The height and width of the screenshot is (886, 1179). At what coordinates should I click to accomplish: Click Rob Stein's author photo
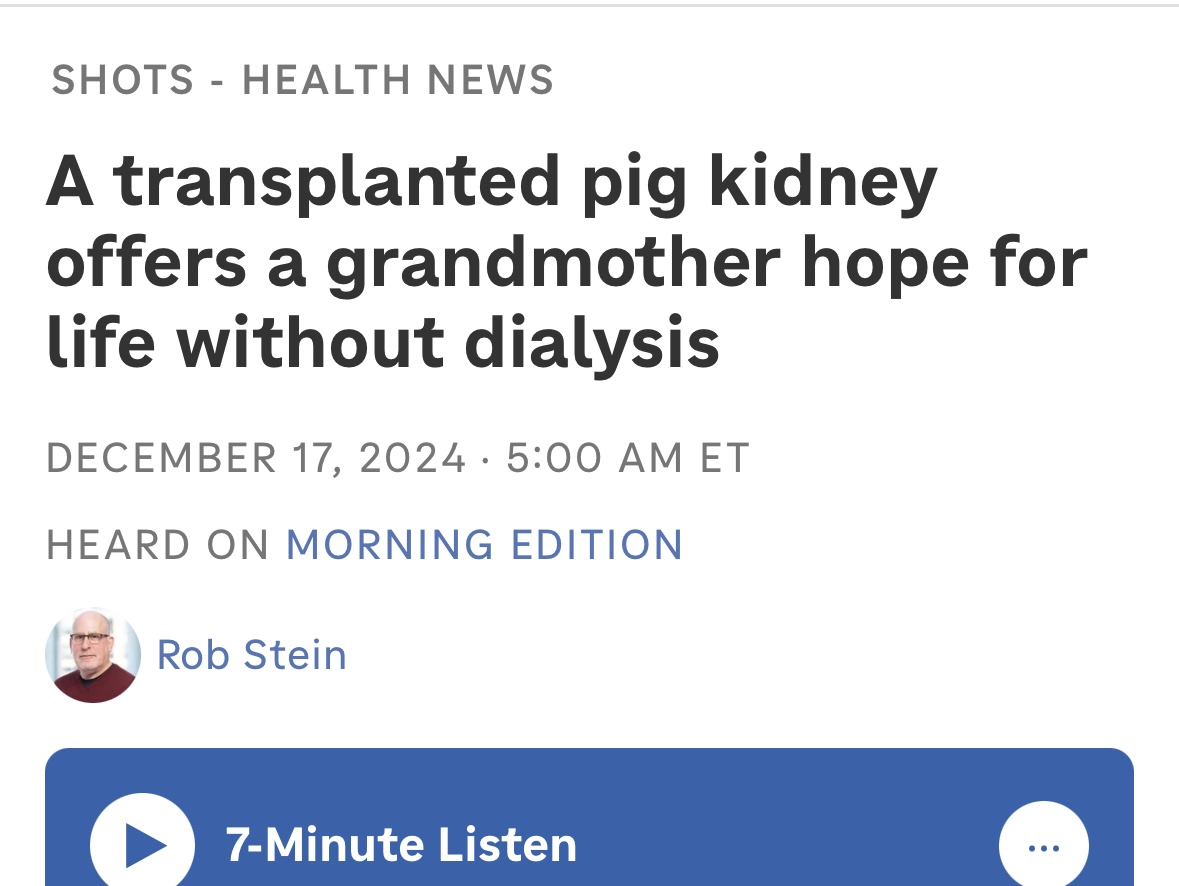(x=93, y=655)
